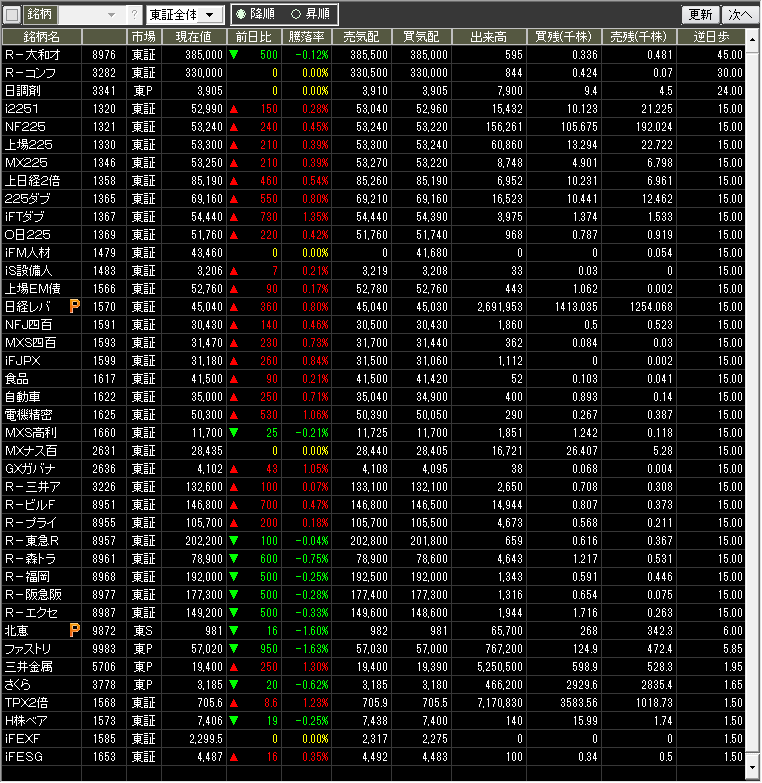762x783 pixels.
Task: Sort by the 逆日歩 column header
Action: click(717, 36)
